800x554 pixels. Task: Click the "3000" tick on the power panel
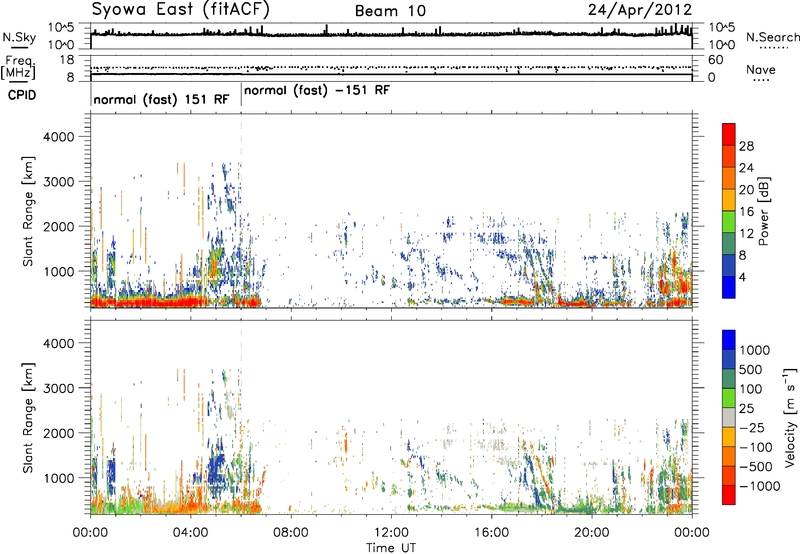point(58,182)
